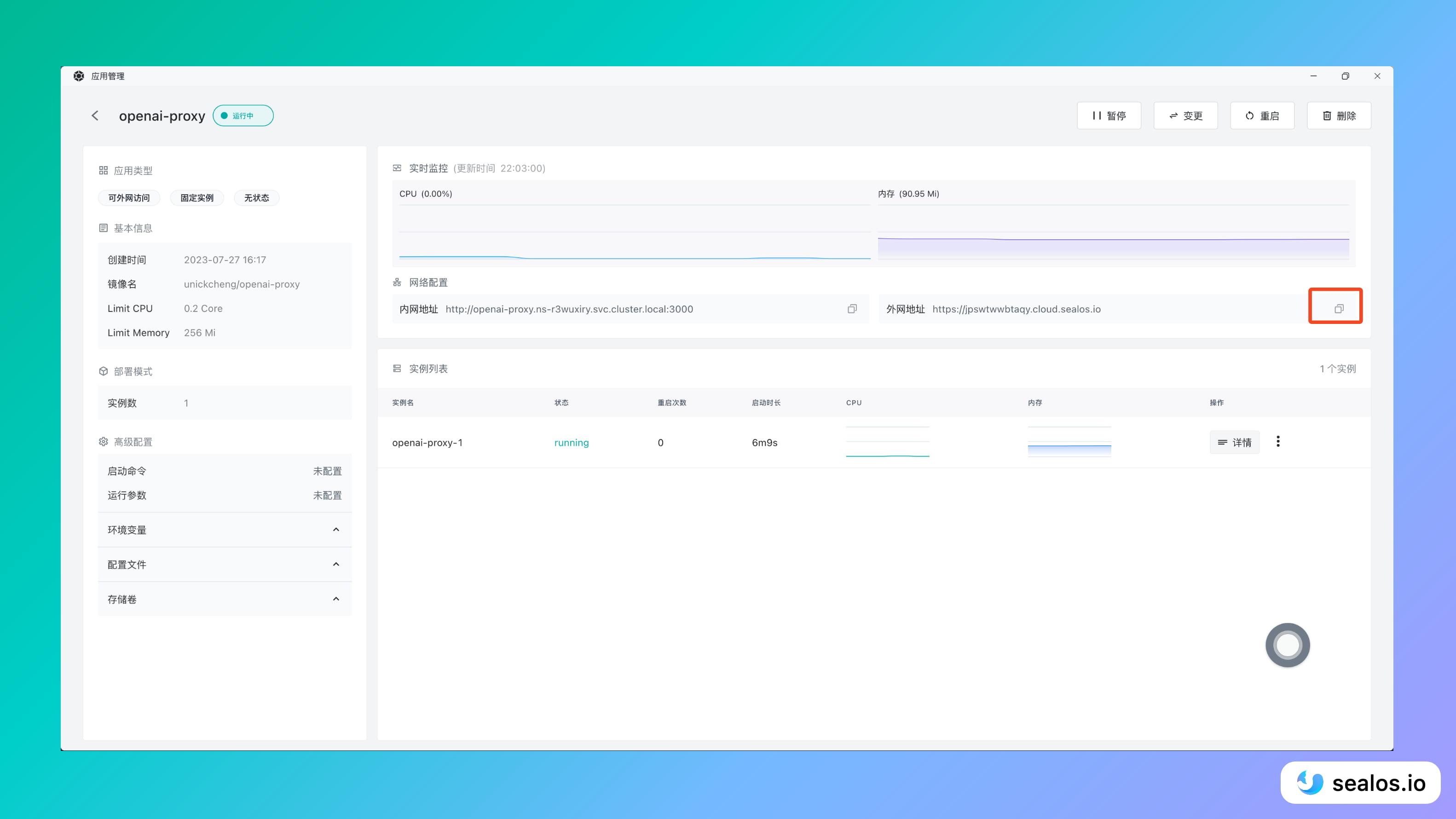Click the floating circular assistant button
Image resolution: width=1456 pixels, height=819 pixels.
(1288, 645)
